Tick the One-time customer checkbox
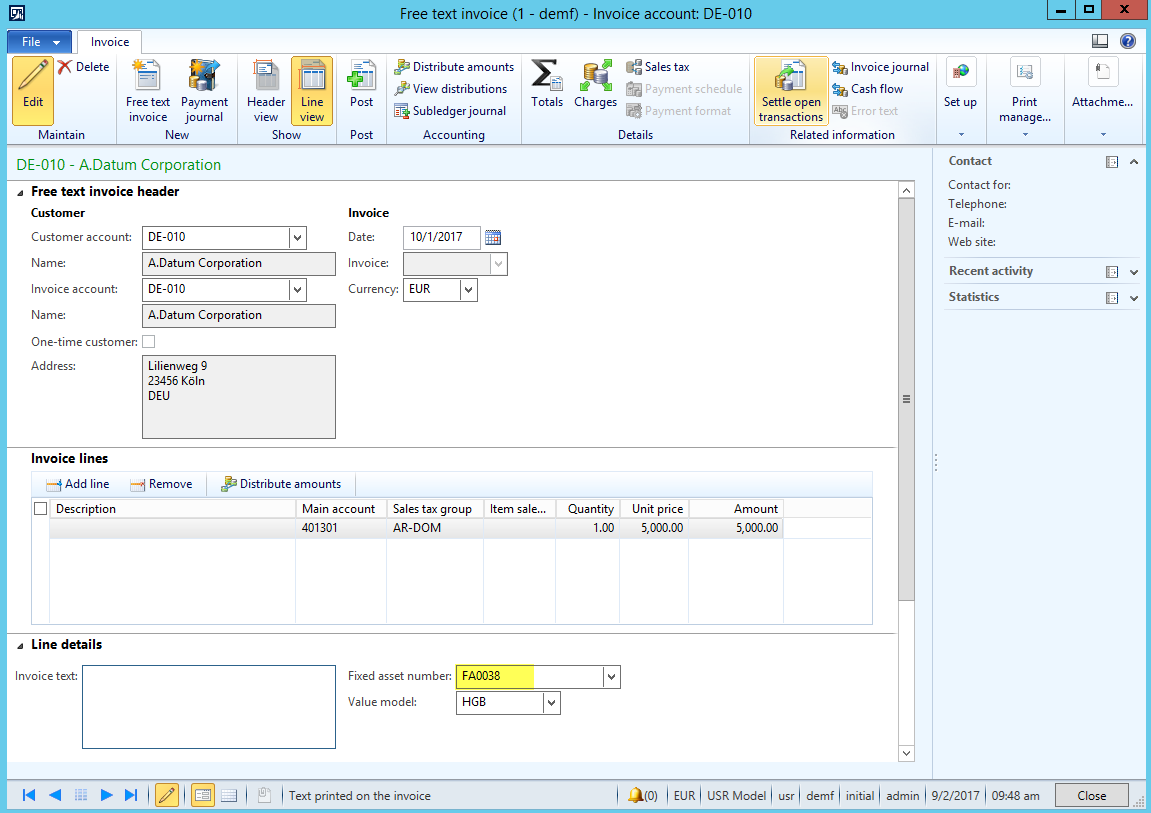This screenshot has width=1151, height=813. coord(149,342)
